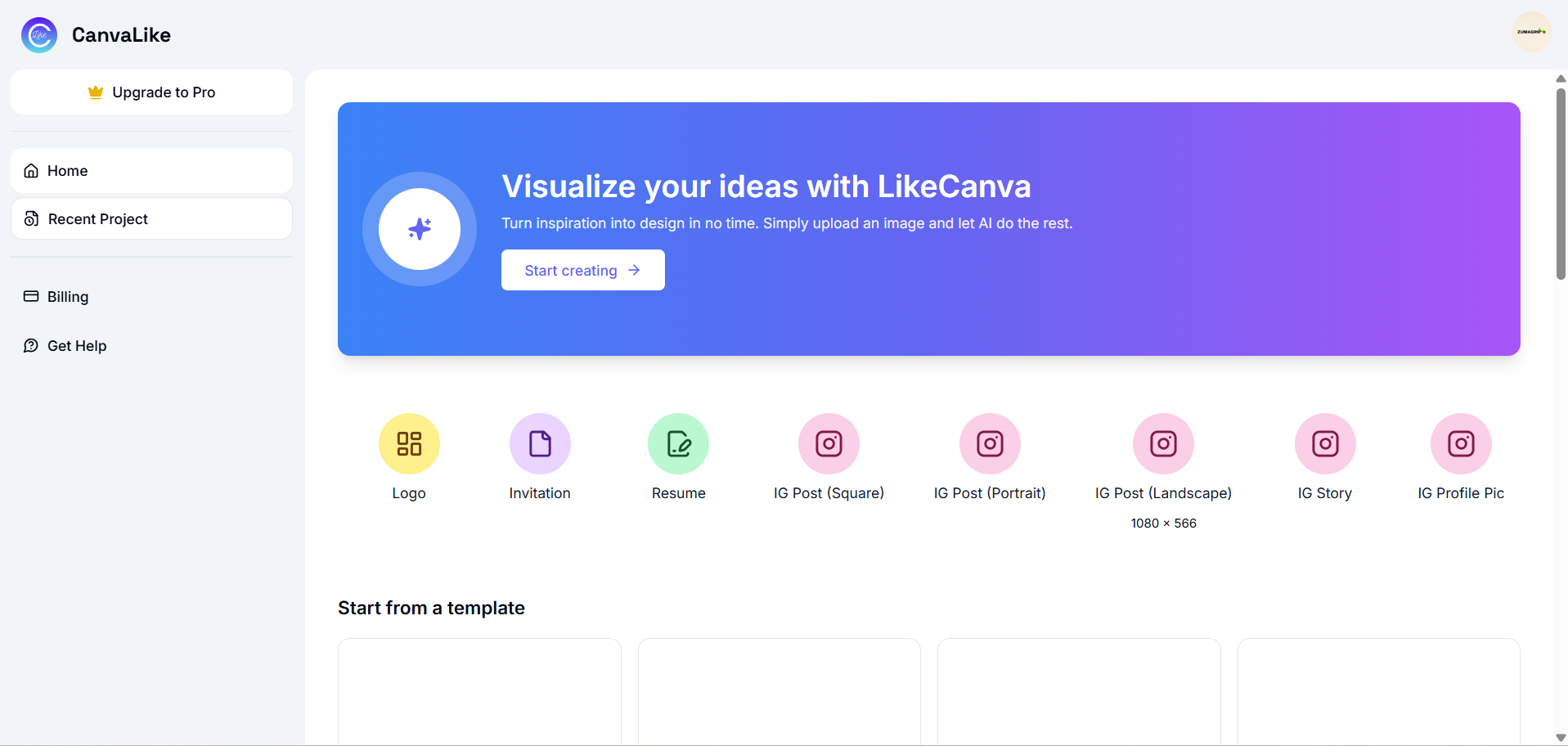The width and height of the screenshot is (1568, 746).
Task: Click the IG Post (Square) label
Action: point(829,493)
